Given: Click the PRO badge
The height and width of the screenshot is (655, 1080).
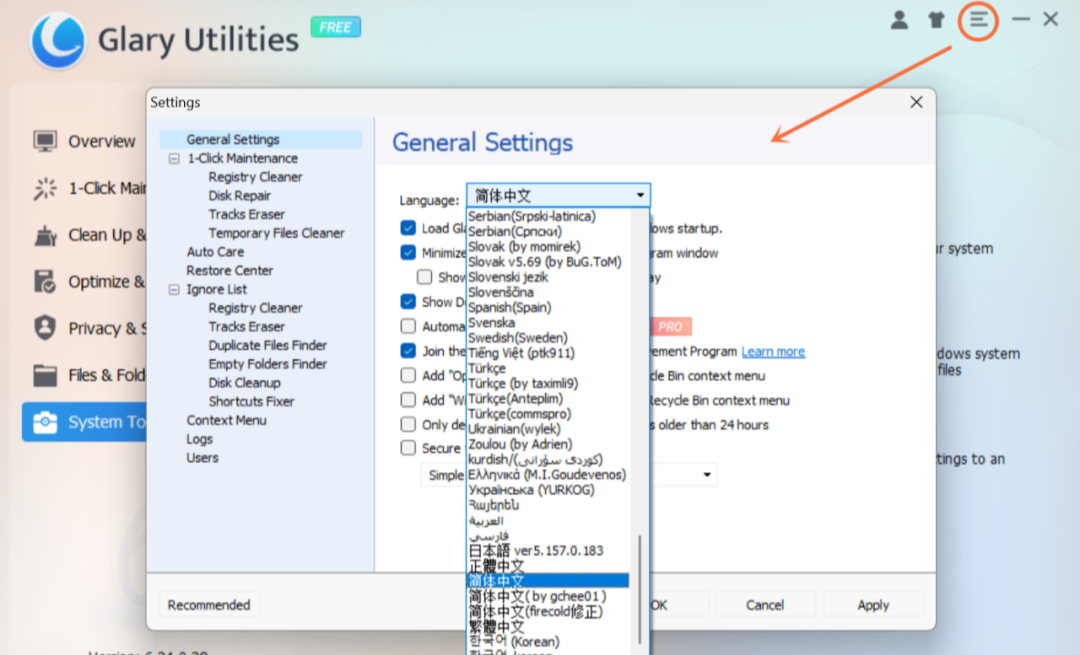Looking at the screenshot, I should [669, 326].
